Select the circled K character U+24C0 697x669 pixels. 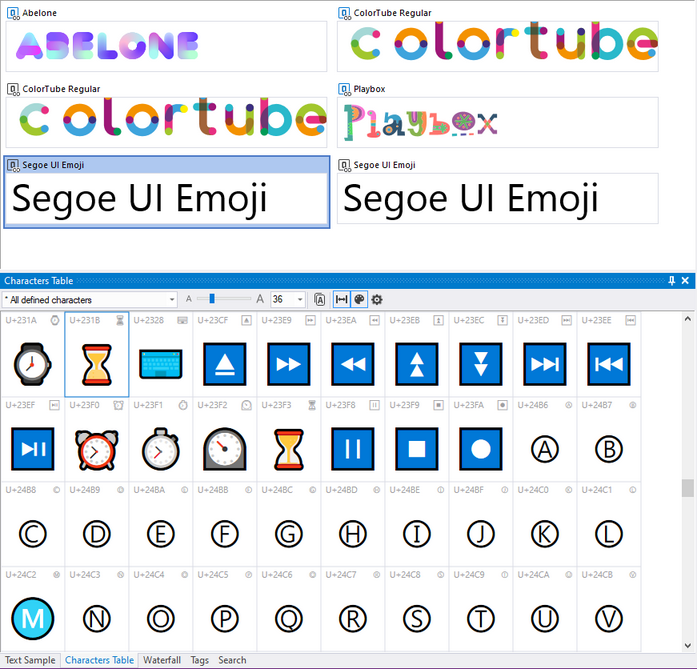click(x=545, y=524)
